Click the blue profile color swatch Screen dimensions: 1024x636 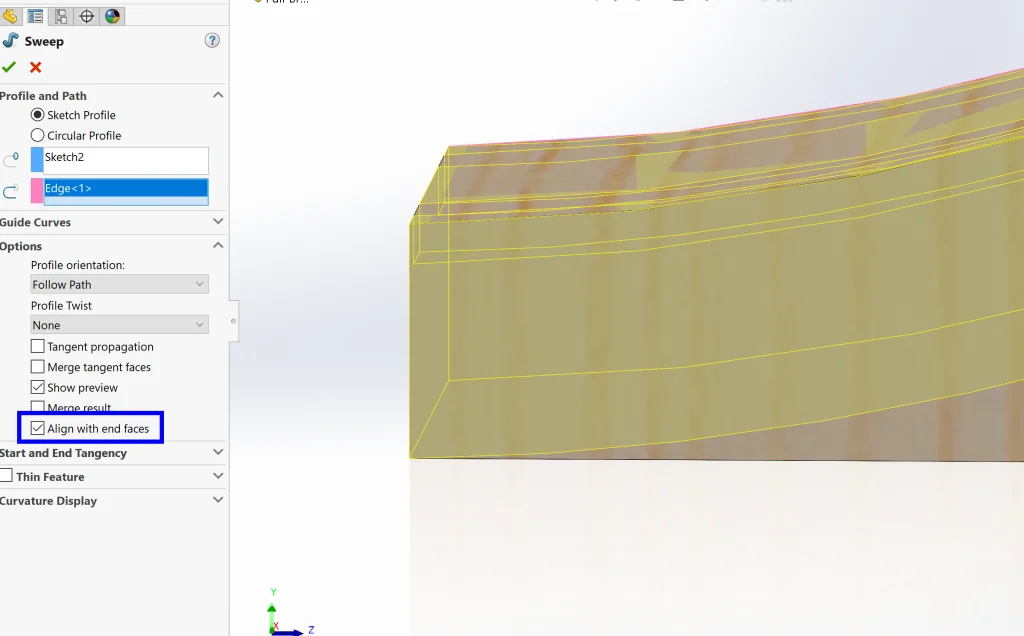tap(37, 161)
